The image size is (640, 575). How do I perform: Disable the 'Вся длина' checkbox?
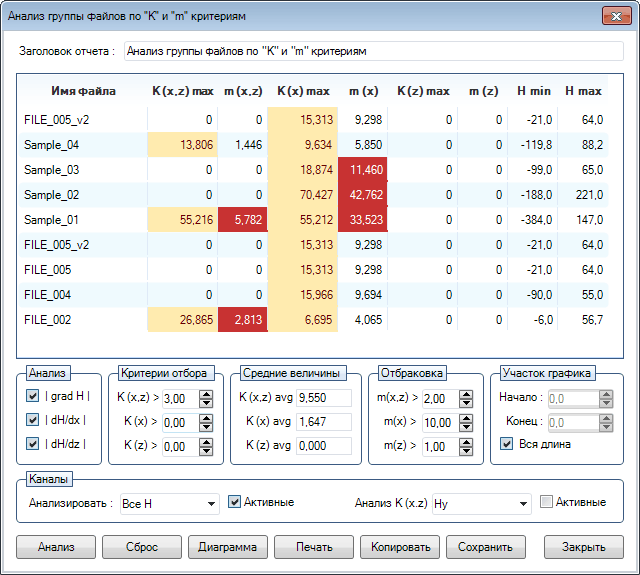coord(506,444)
